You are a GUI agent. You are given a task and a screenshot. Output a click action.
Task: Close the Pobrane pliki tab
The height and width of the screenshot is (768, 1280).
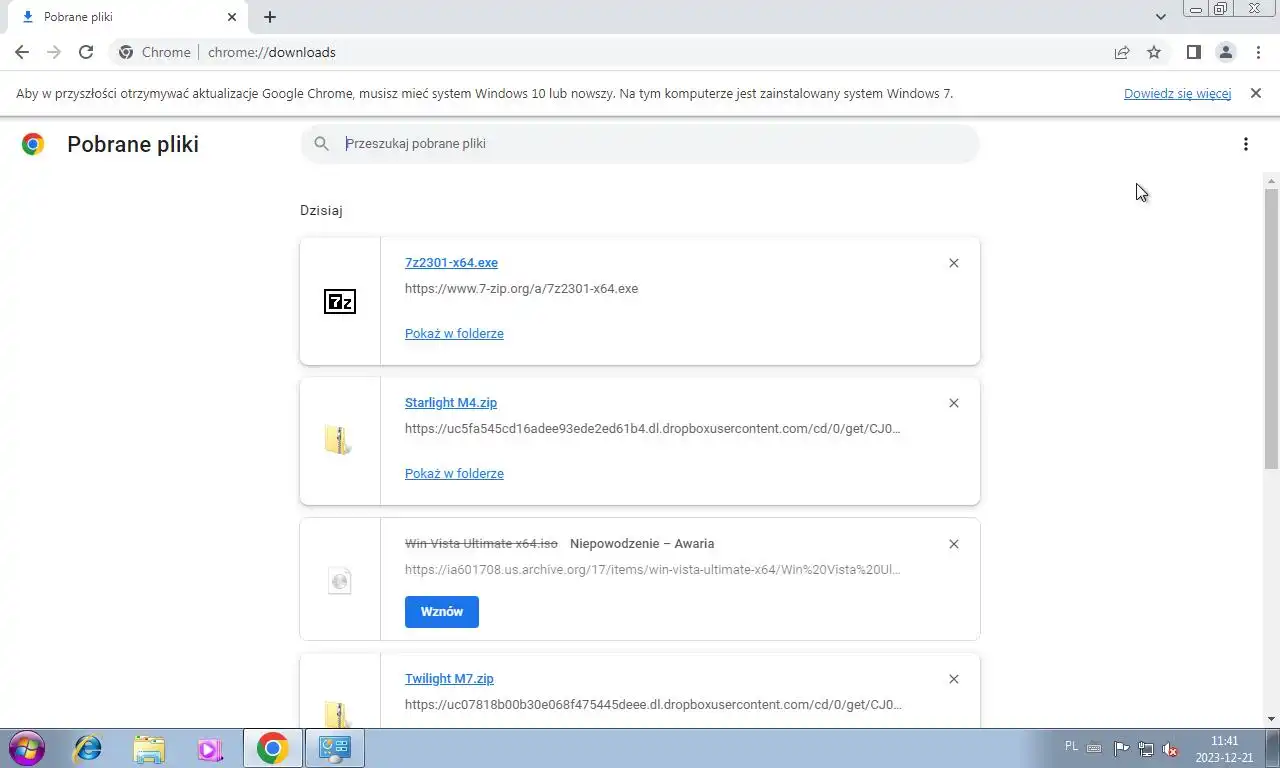click(232, 17)
